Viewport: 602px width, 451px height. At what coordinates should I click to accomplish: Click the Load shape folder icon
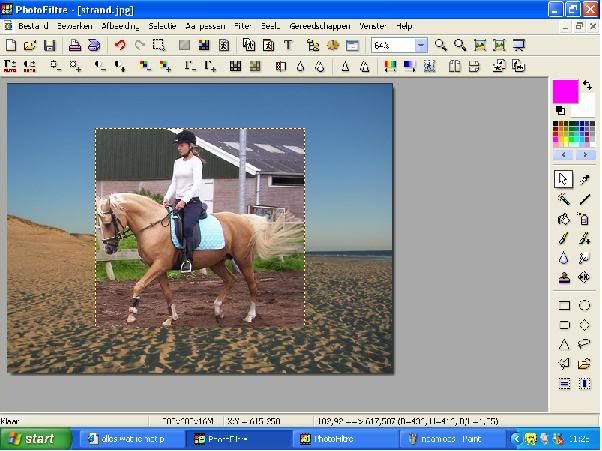point(584,363)
